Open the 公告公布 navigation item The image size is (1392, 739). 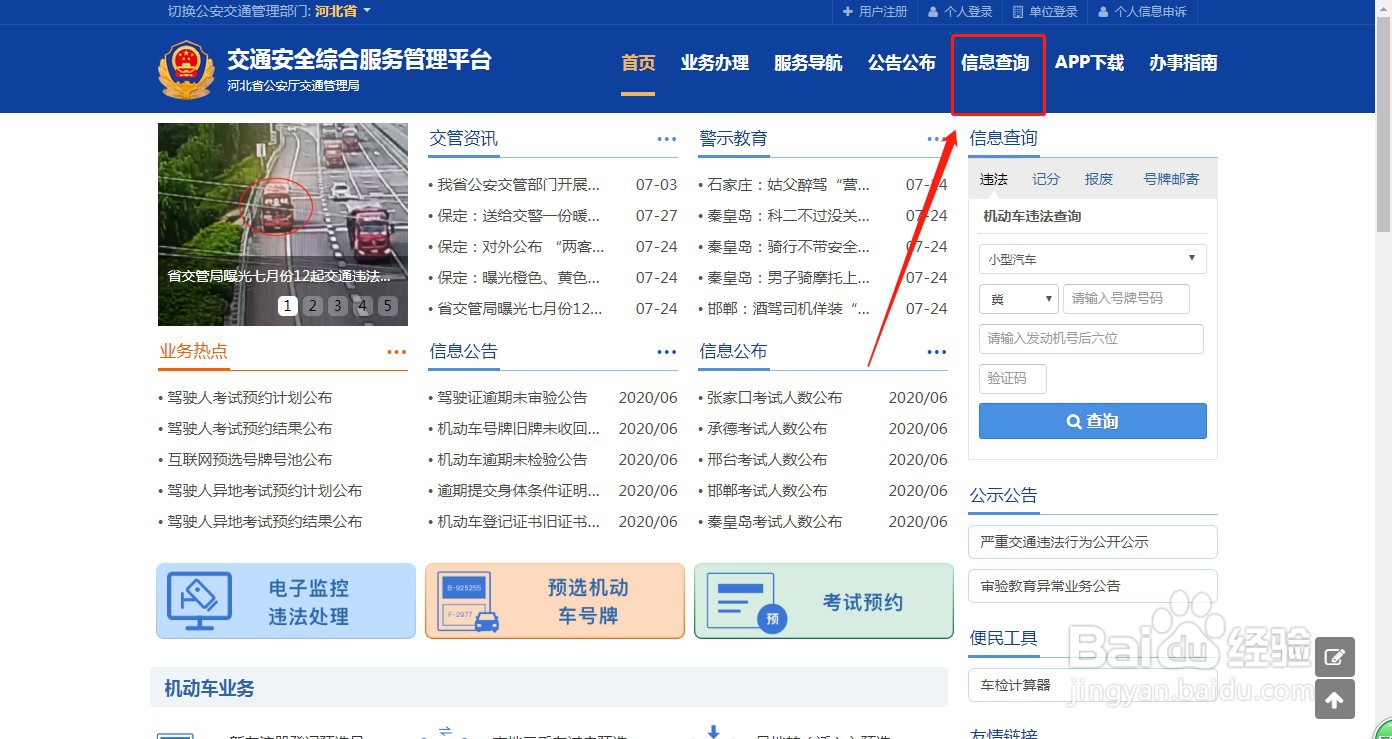click(902, 63)
